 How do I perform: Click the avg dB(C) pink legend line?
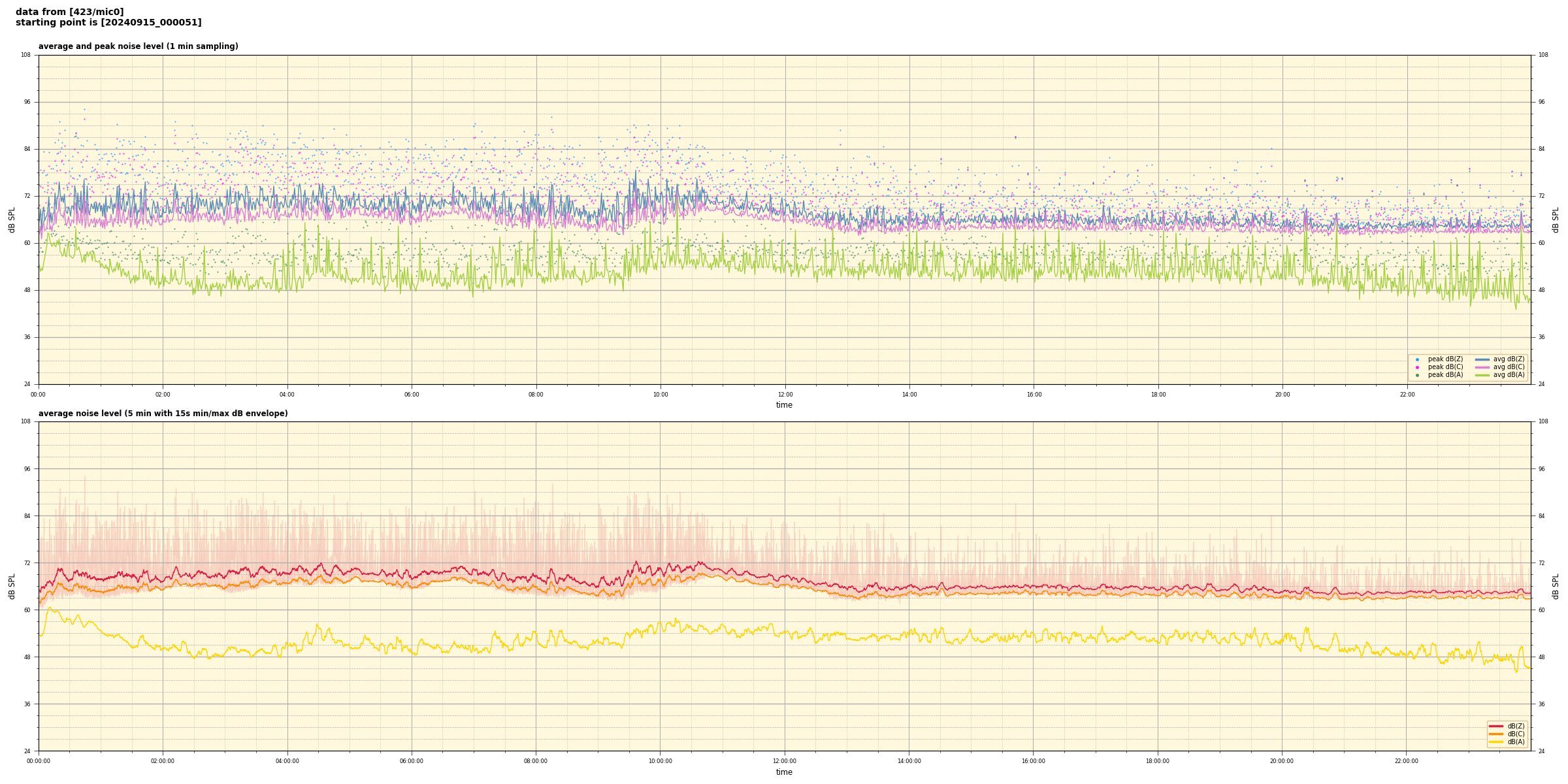coord(1482,367)
